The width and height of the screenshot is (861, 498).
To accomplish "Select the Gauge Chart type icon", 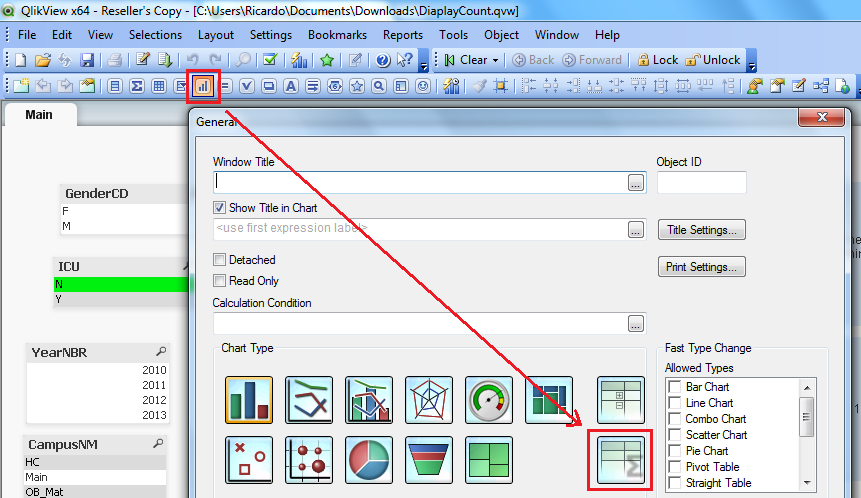I will pyautogui.click(x=489, y=400).
